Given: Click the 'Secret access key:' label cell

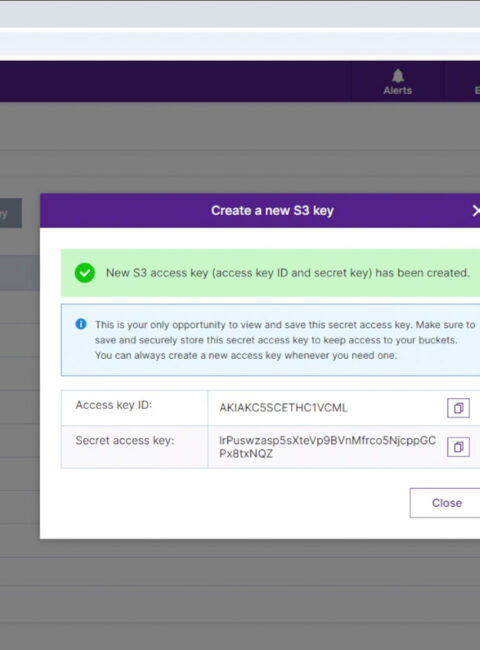Looking at the screenshot, I should click(x=134, y=447).
